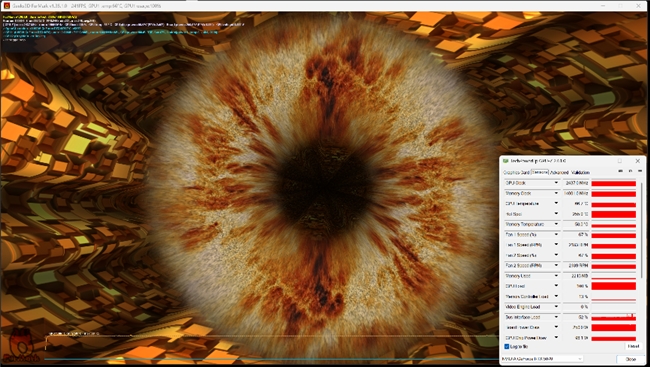650x367 pixels.
Task: Switch to the Graphics Card tab
Action: 516,173
